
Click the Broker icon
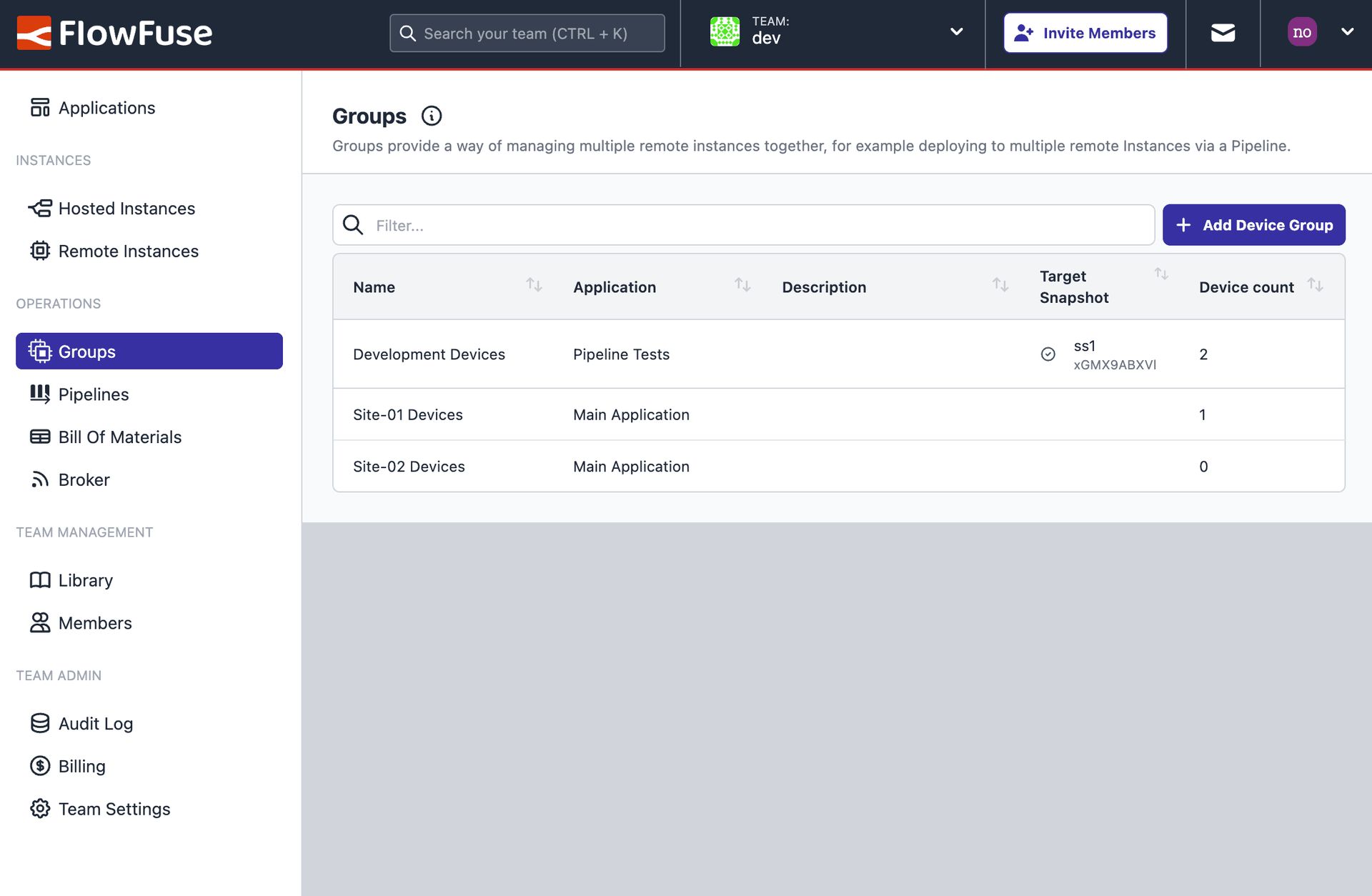[40, 479]
